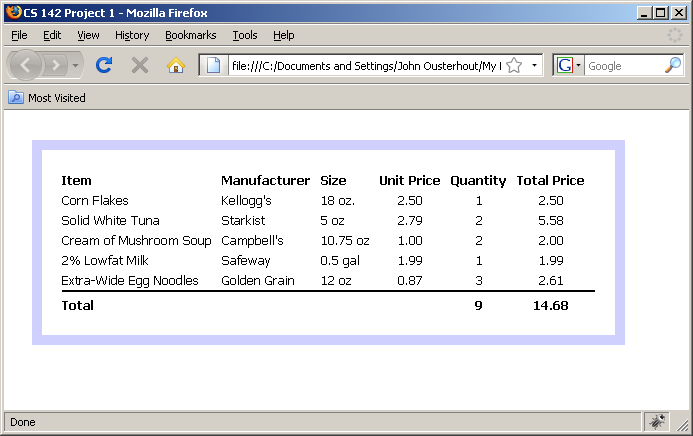
Task: Click the 2% Lowfat Milk cell
Action: tap(105, 261)
